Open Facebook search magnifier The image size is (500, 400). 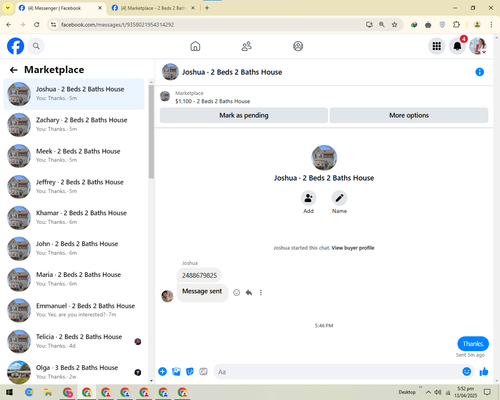pos(36,46)
